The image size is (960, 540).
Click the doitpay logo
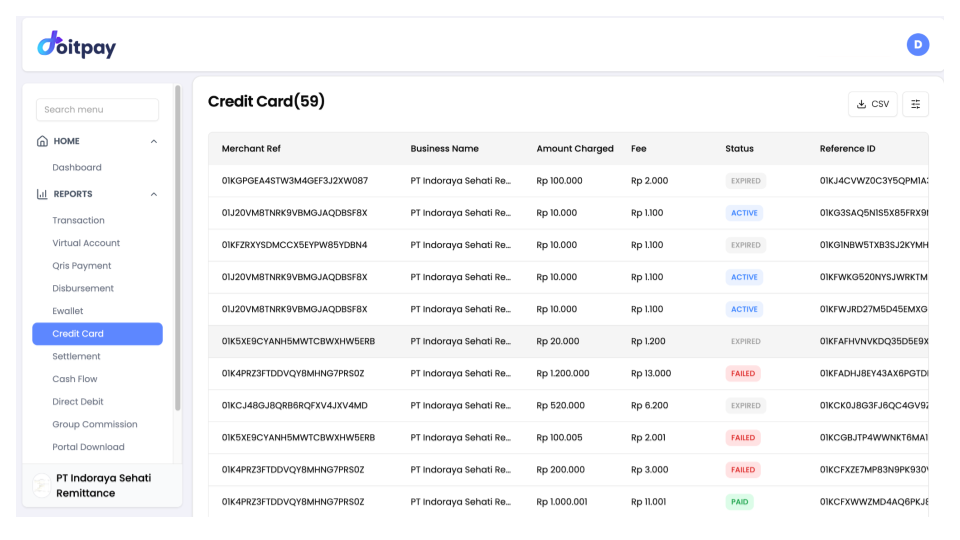point(77,45)
